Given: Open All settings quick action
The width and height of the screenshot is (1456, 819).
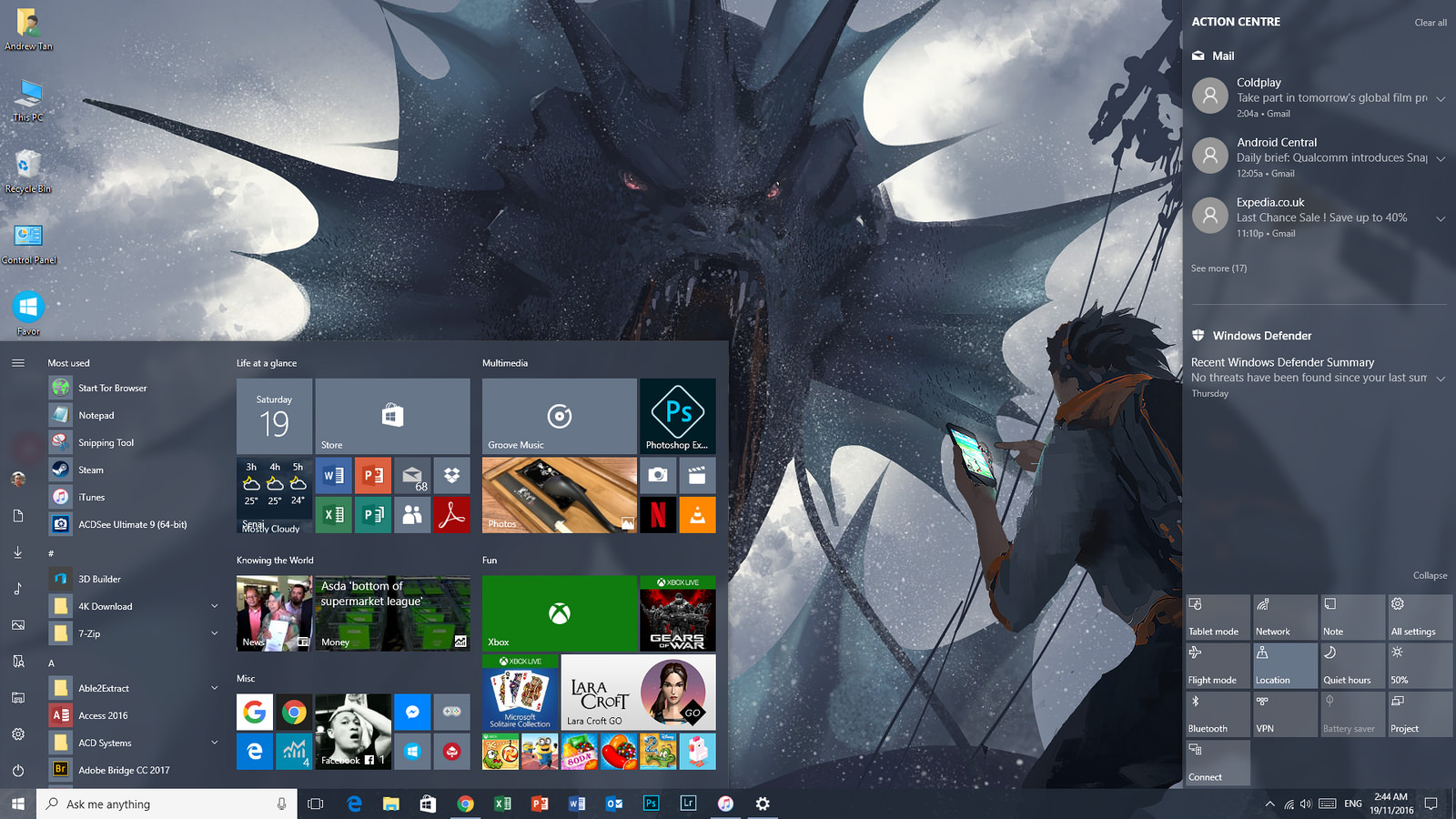Looking at the screenshot, I should 1421,618.
